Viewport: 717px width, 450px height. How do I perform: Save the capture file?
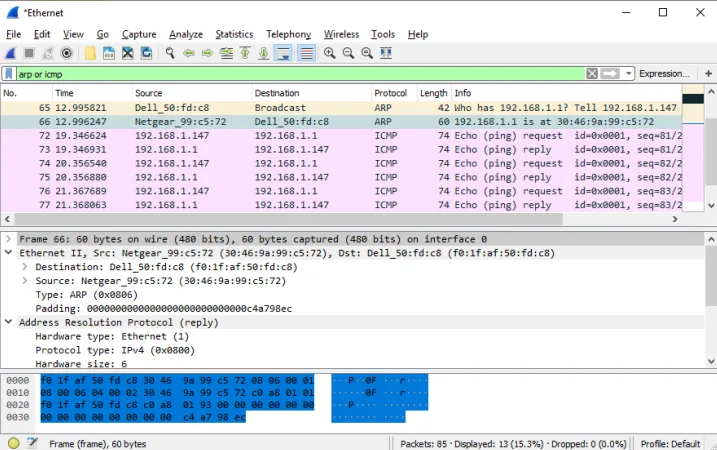pos(109,53)
